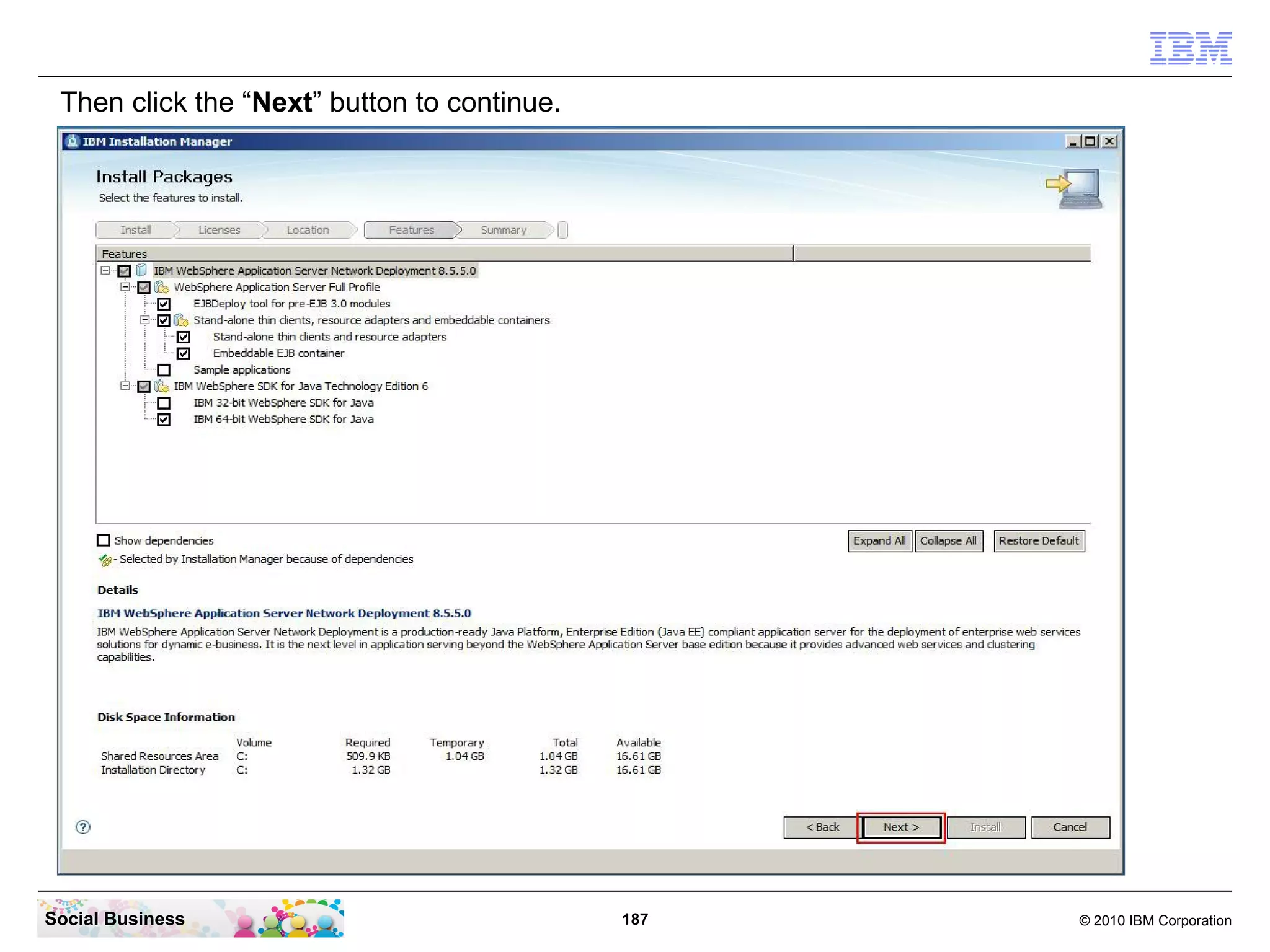Click Next to continue

point(901,827)
